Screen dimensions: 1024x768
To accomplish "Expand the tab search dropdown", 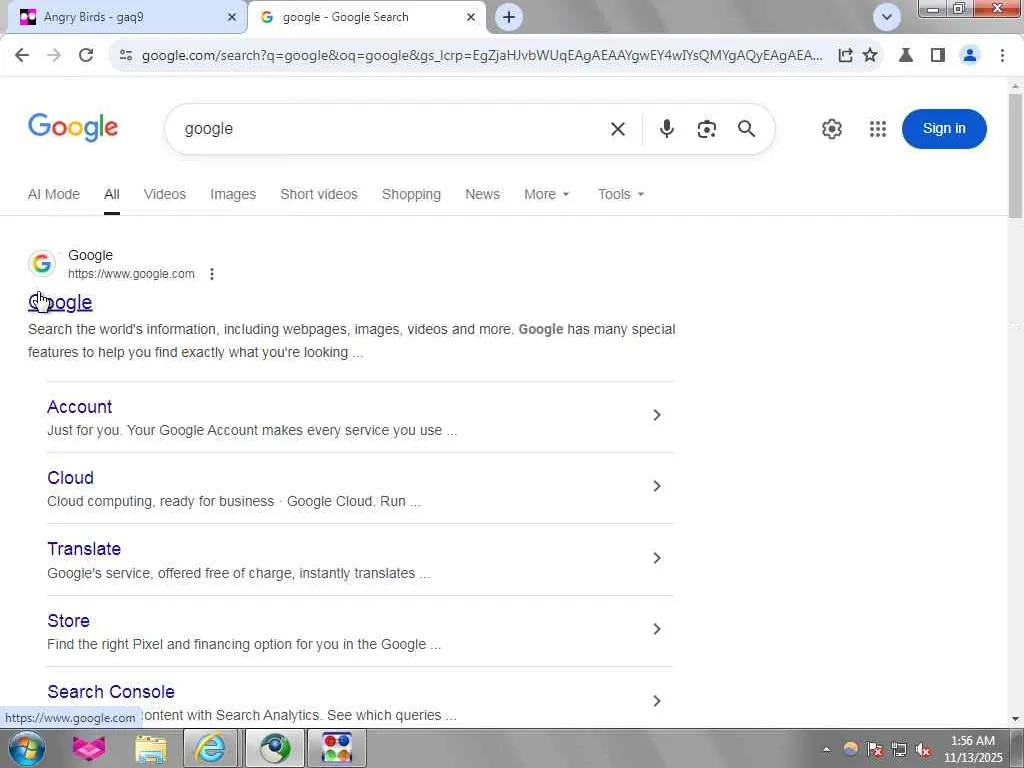I will coord(886,17).
